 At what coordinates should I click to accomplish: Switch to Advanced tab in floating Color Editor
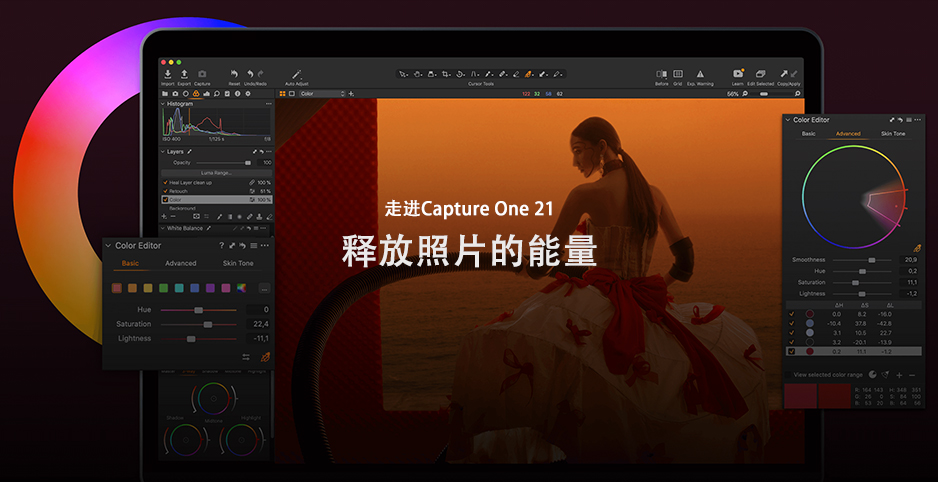[x=181, y=263]
